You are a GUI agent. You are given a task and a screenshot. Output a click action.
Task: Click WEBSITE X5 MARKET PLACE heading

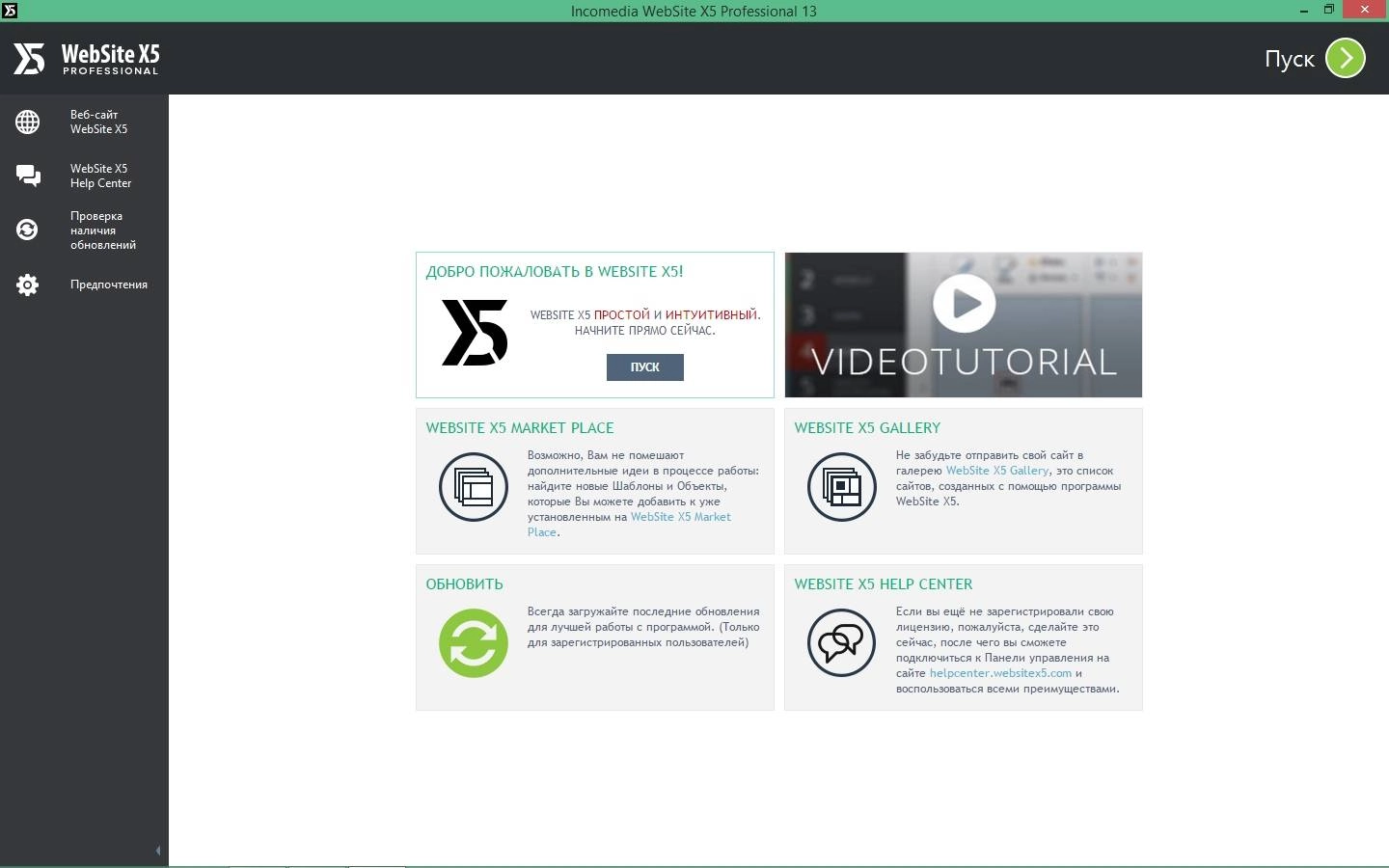(x=520, y=428)
